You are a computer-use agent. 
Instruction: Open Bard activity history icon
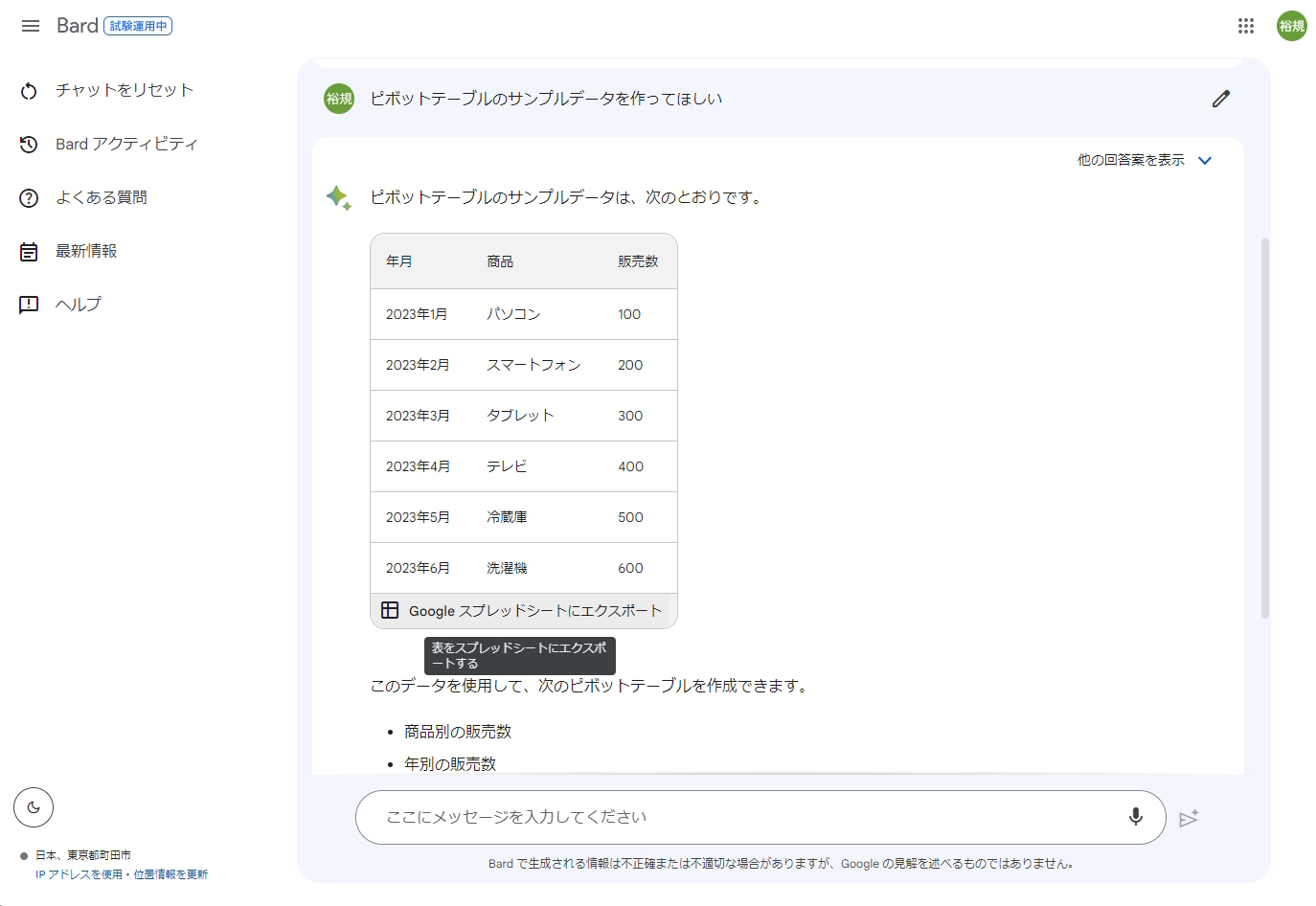[29, 143]
